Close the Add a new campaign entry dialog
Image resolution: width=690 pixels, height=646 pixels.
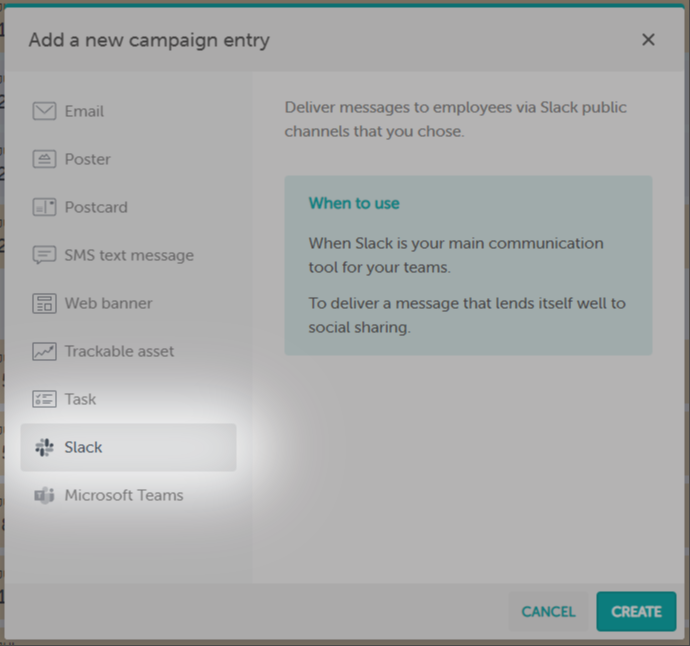648,40
